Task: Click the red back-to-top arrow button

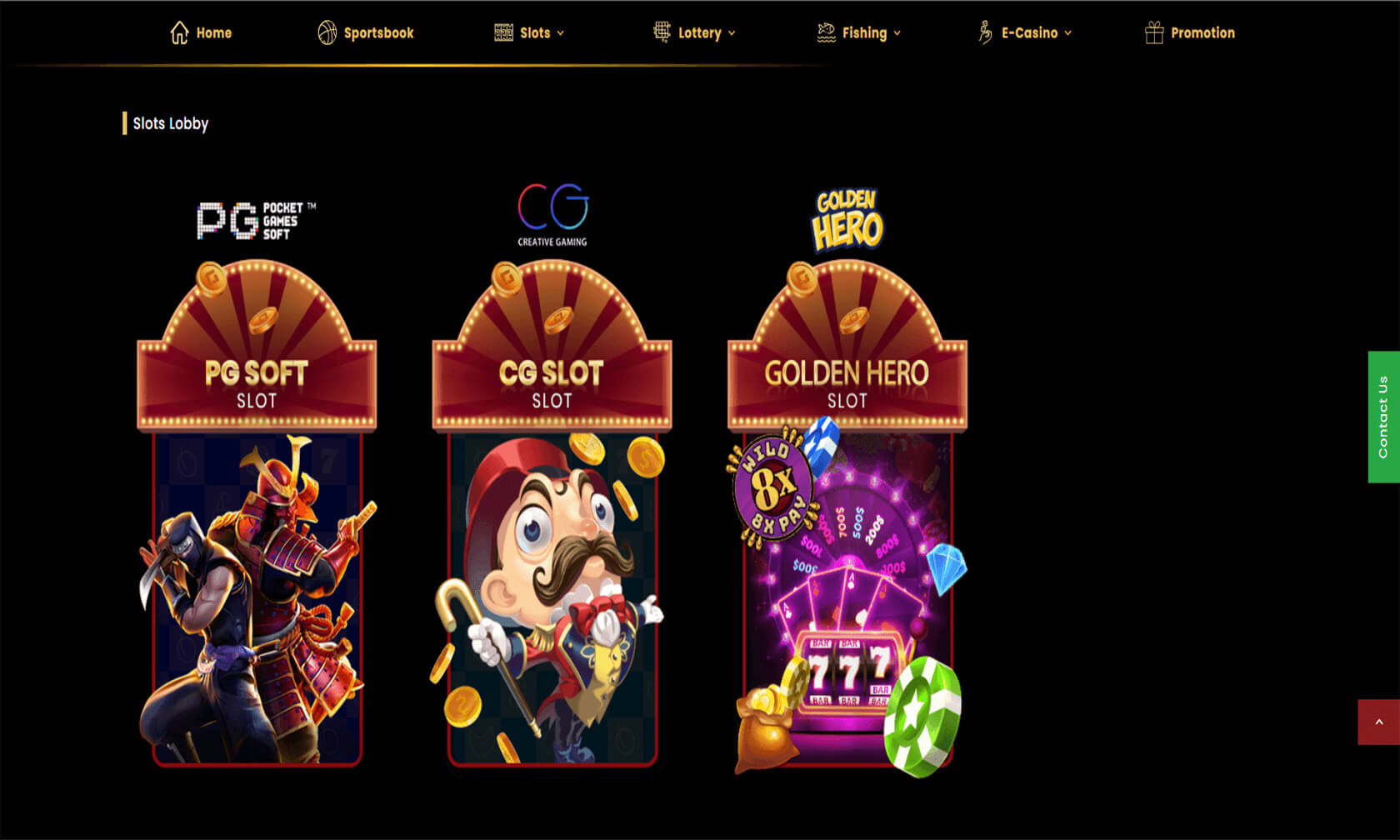Action: click(1379, 722)
